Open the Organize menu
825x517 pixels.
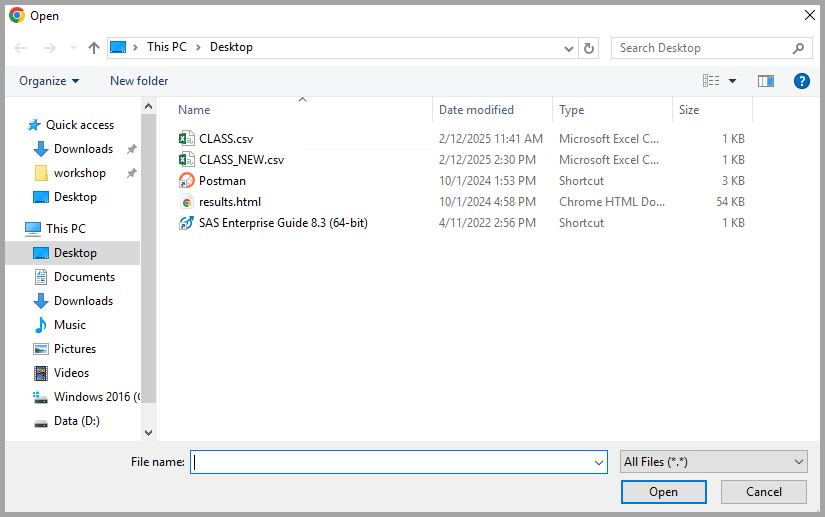point(49,81)
